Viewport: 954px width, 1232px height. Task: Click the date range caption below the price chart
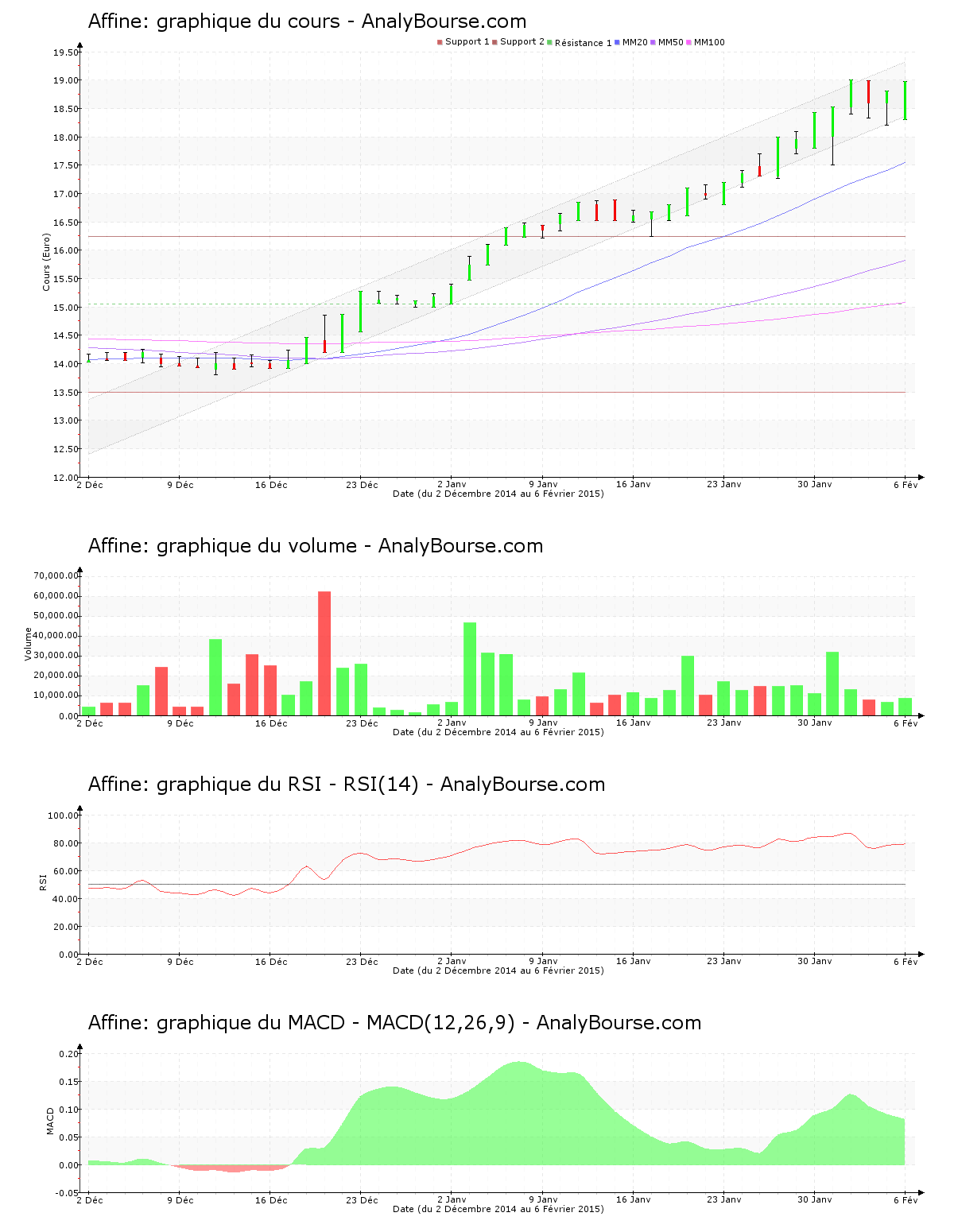click(x=498, y=494)
